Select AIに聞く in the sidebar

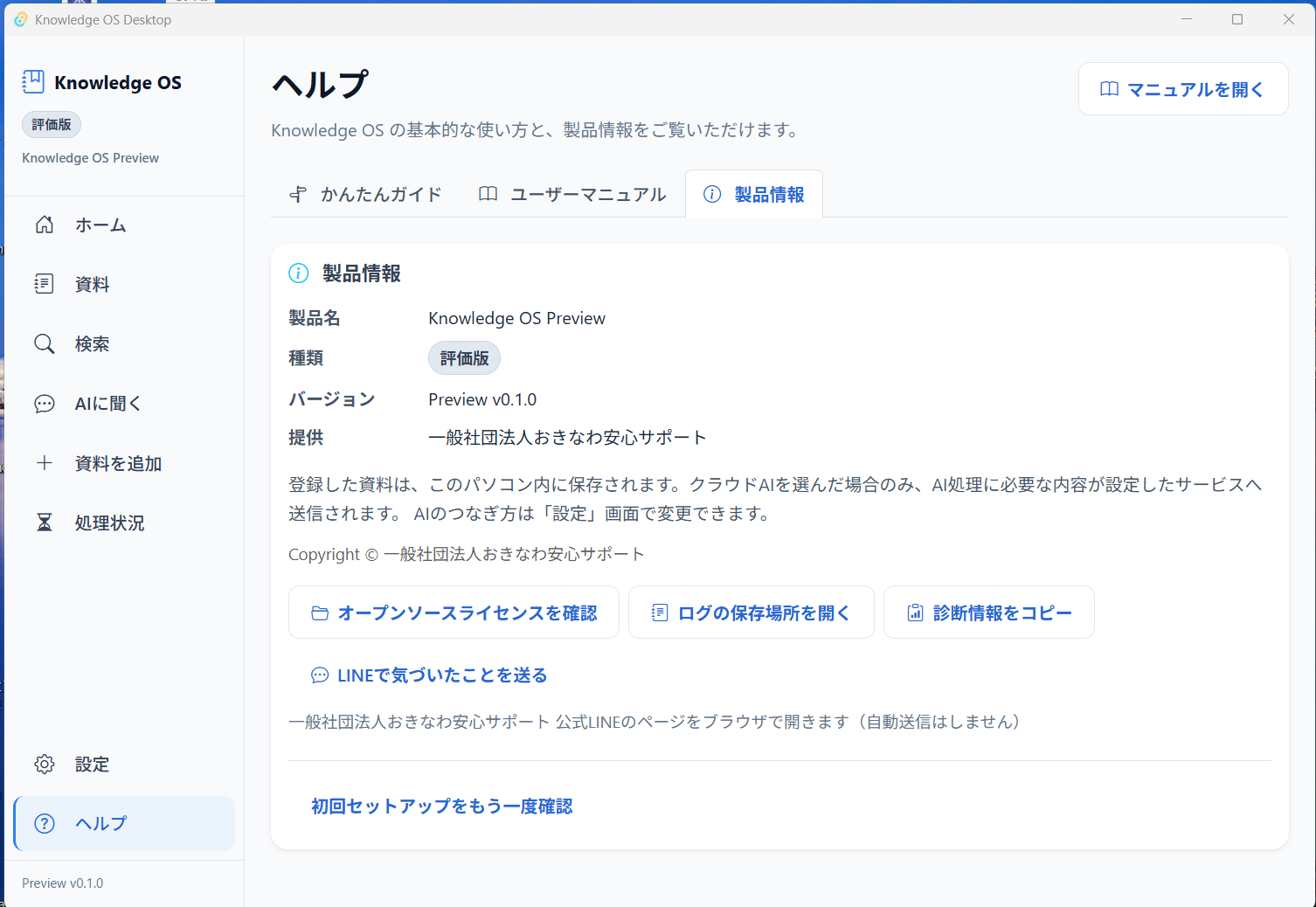tap(124, 404)
